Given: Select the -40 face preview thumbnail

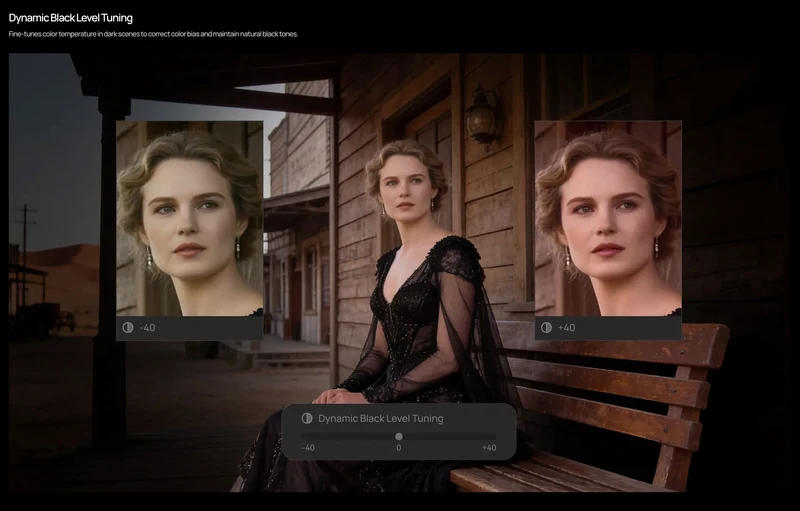Looking at the screenshot, I should (x=190, y=218).
